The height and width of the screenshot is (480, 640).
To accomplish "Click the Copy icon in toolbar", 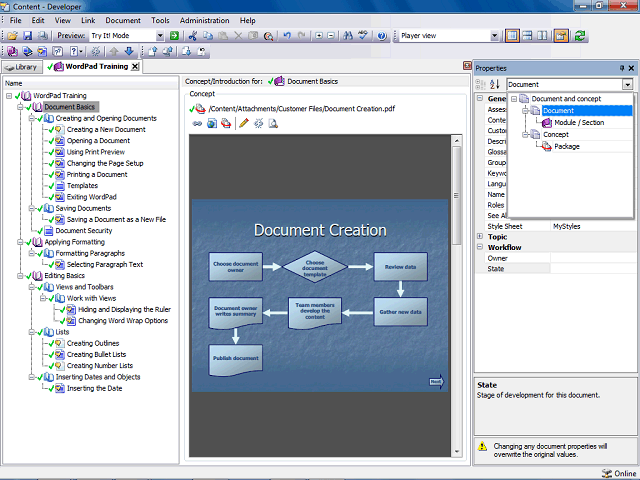I will coord(208,36).
